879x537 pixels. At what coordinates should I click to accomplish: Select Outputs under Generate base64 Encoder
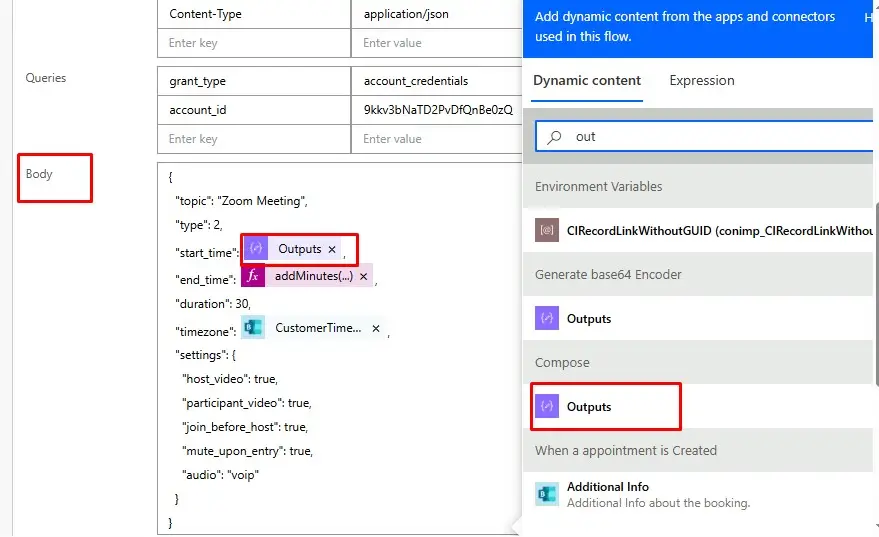pos(588,319)
